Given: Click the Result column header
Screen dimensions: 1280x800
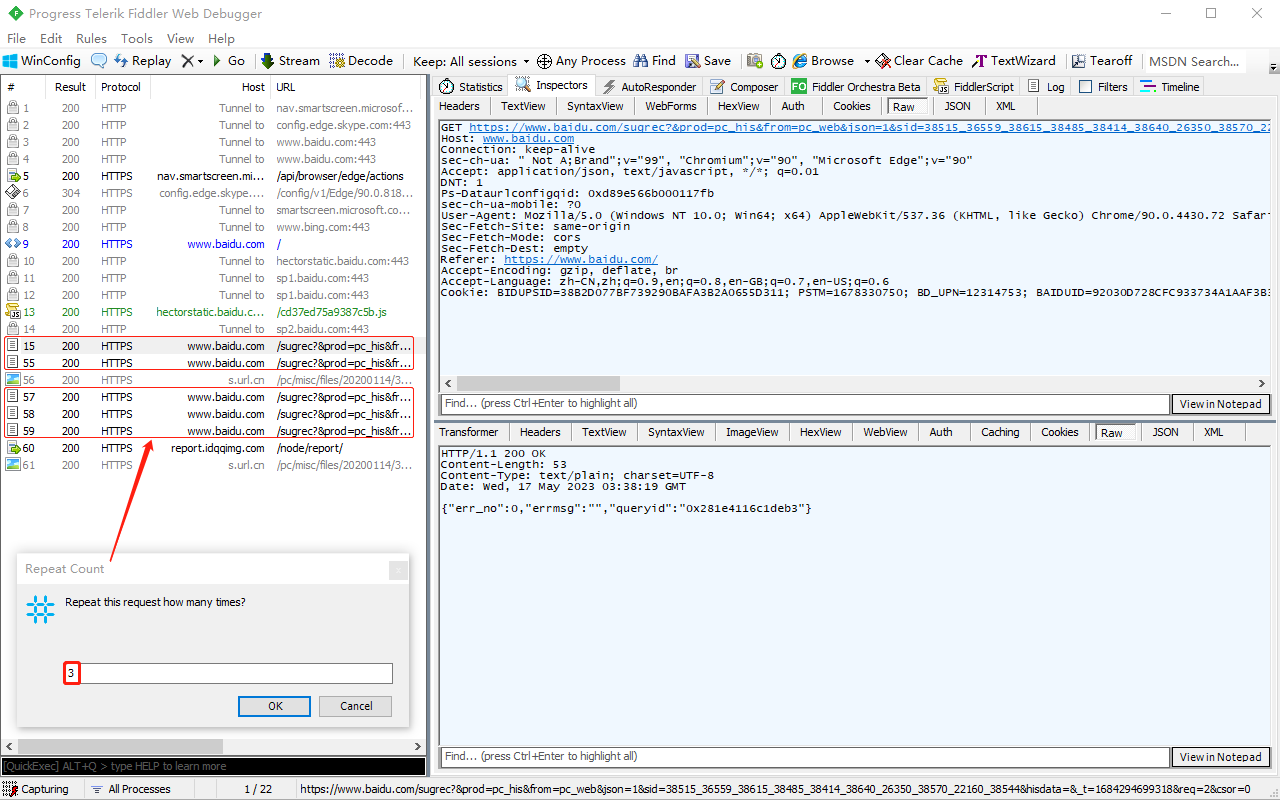Looking at the screenshot, I should coord(70,87).
